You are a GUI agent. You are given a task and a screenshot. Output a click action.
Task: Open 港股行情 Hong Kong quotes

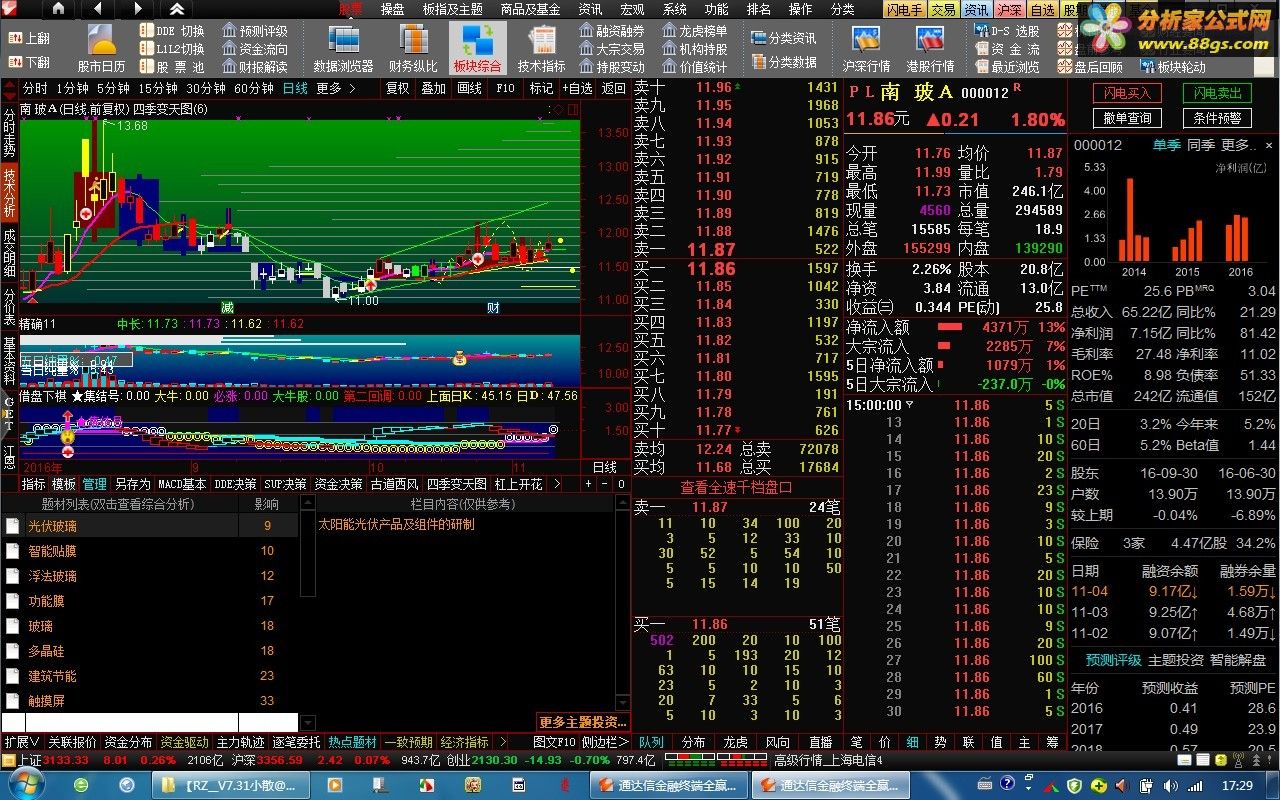coord(930,48)
